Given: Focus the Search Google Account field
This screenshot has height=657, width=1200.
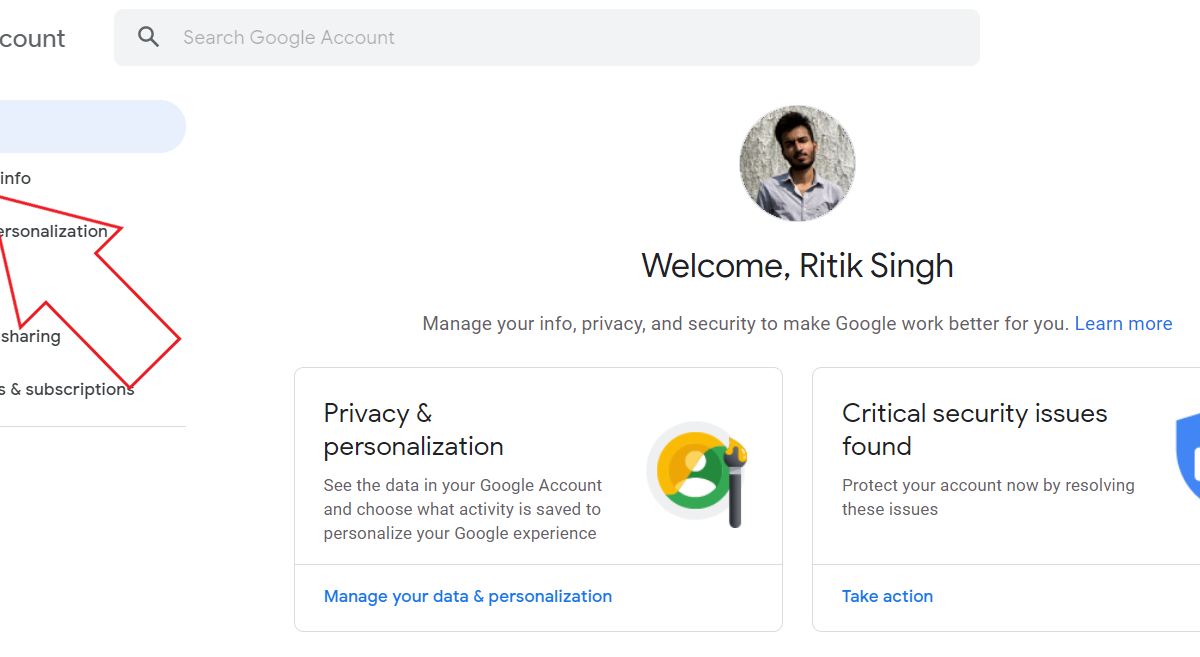Looking at the screenshot, I should 560,38.
